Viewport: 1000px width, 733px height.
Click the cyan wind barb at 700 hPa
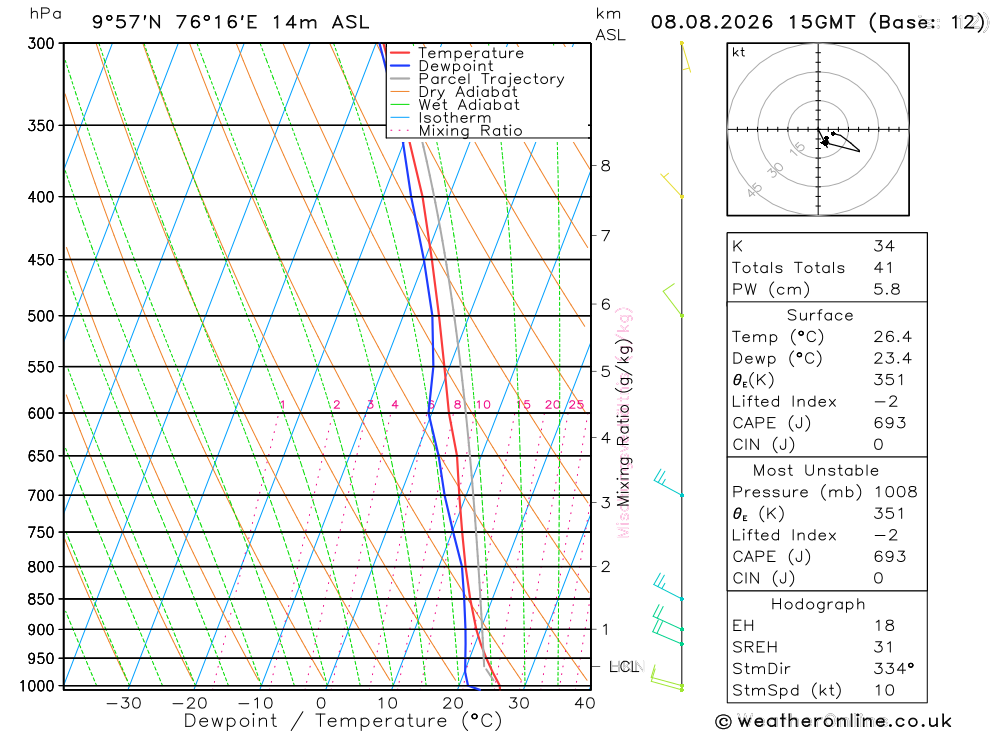tap(668, 483)
